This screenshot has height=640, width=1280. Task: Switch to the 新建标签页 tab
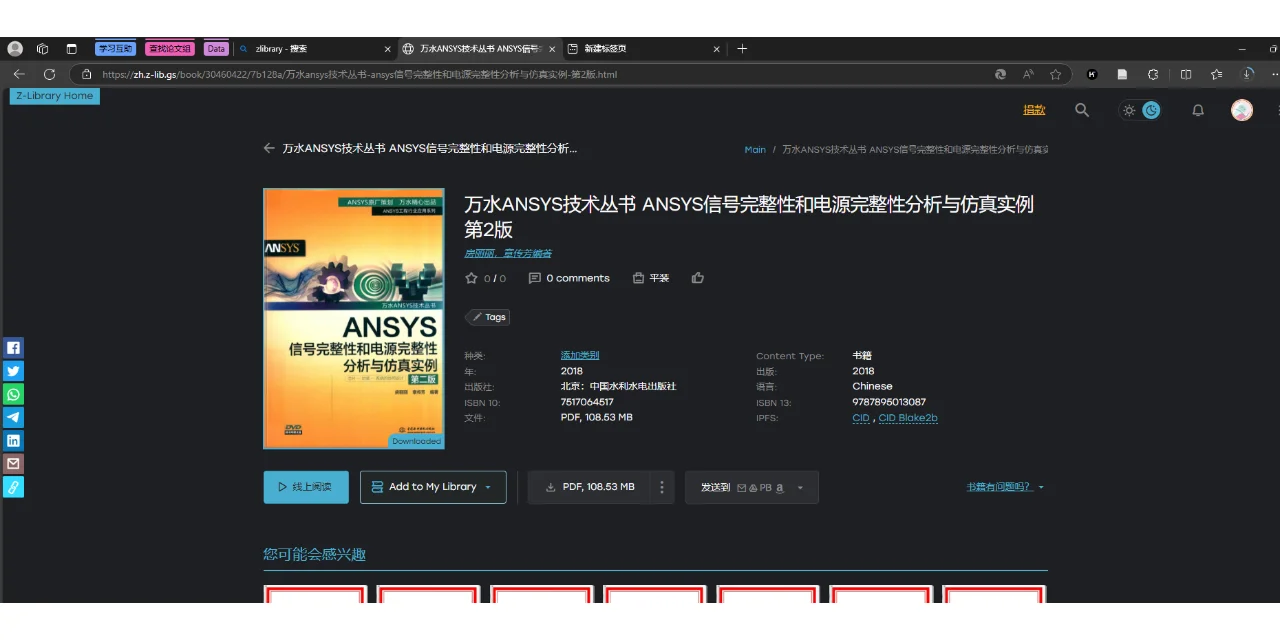click(642, 48)
